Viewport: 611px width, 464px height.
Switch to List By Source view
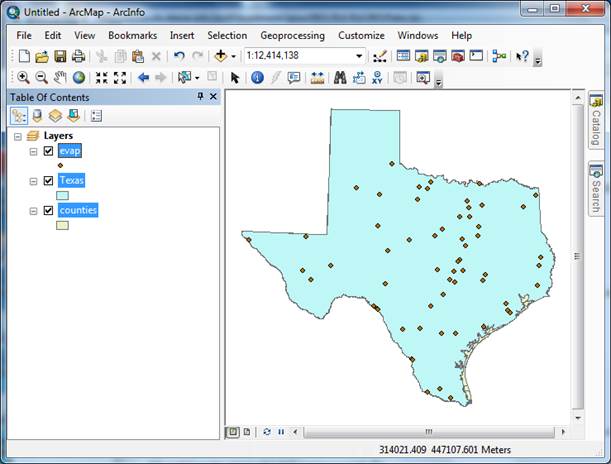[x=38, y=115]
